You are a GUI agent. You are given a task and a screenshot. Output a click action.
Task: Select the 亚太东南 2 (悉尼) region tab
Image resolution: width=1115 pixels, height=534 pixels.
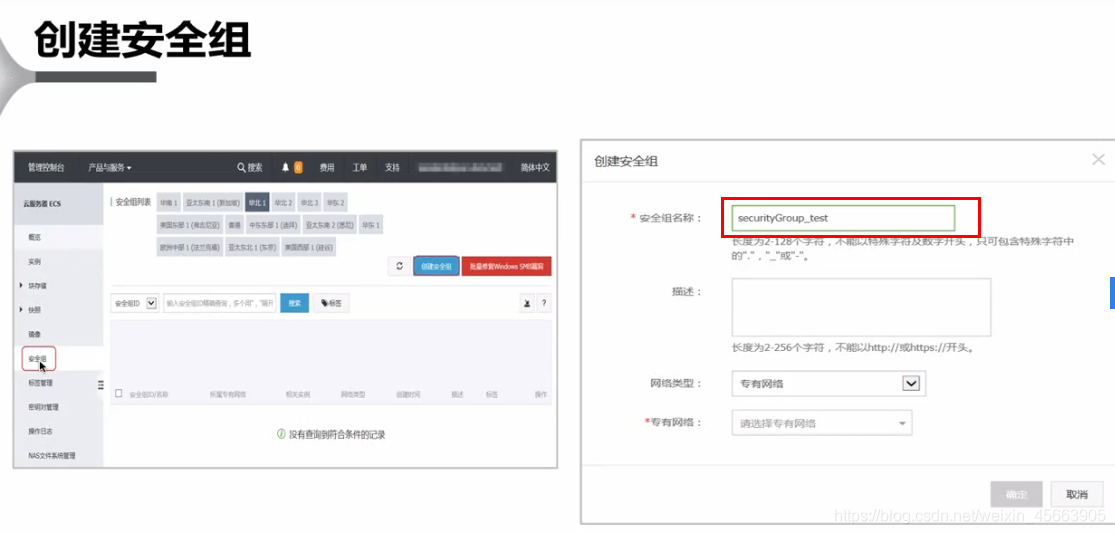[x=329, y=225]
